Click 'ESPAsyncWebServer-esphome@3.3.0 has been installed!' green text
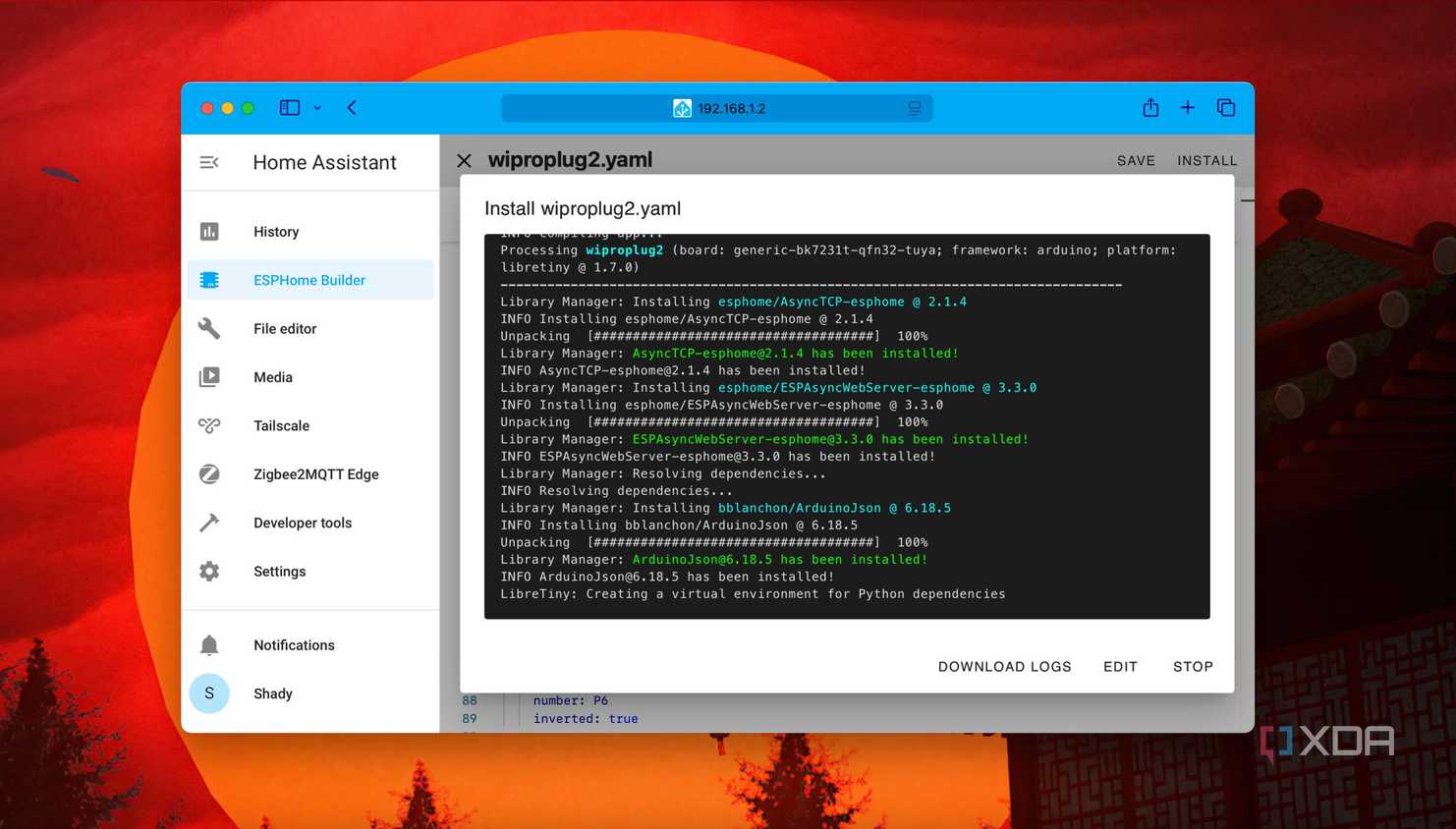This screenshot has width=1456, height=829. click(x=830, y=439)
